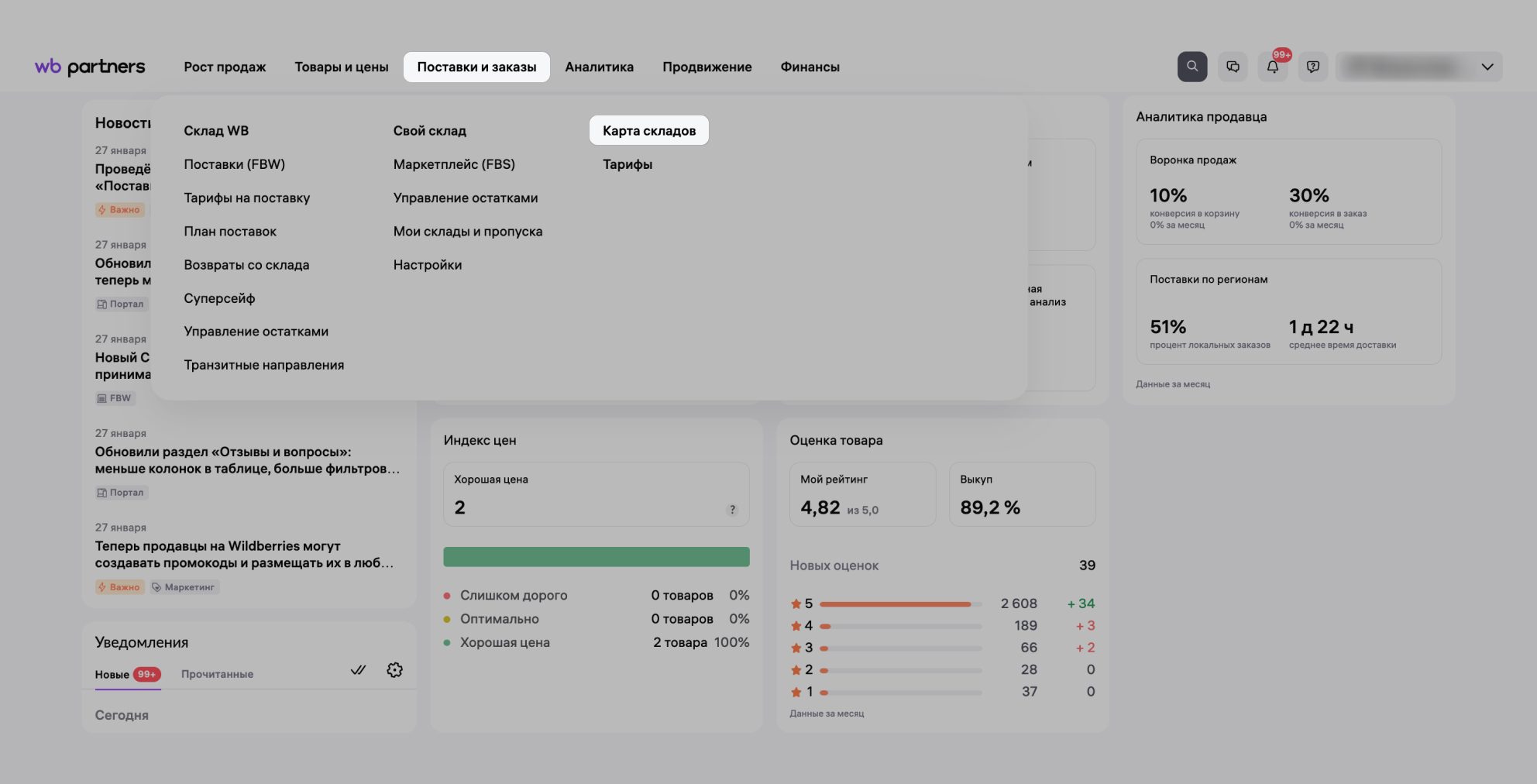
Task: Open Поставки (FBW) menu entry
Action: (234, 164)
